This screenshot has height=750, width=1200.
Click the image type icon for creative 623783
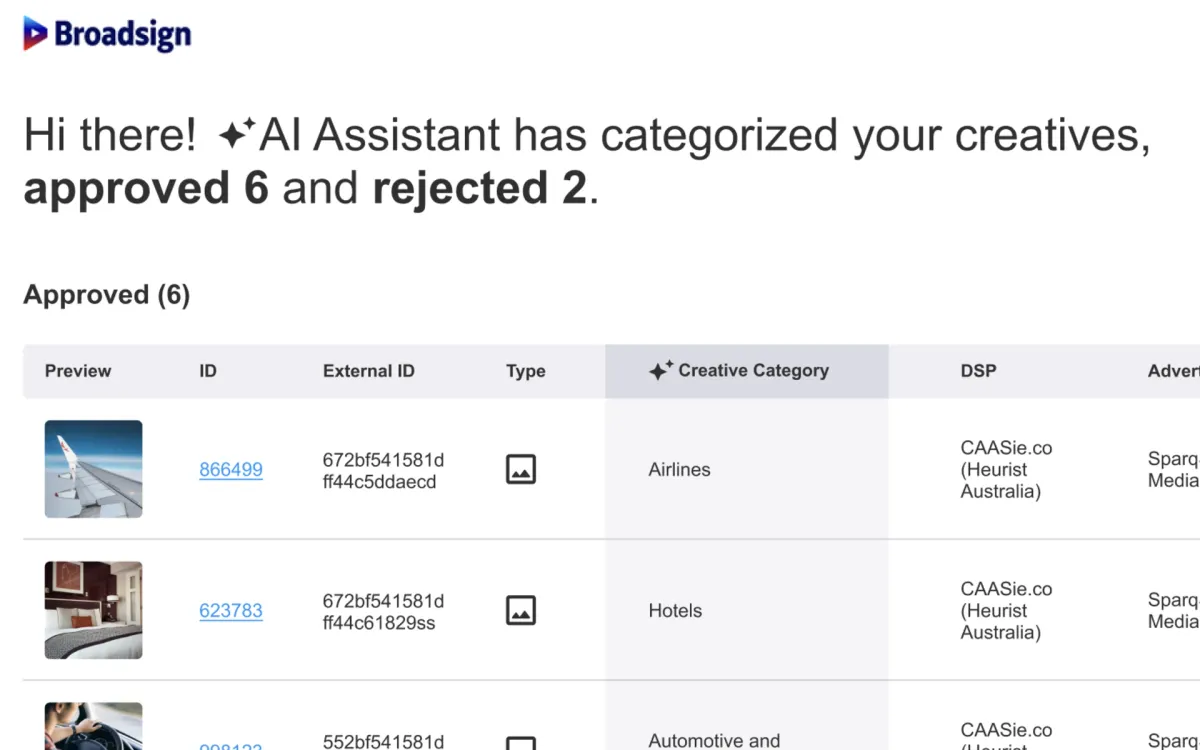pos(521,610)
